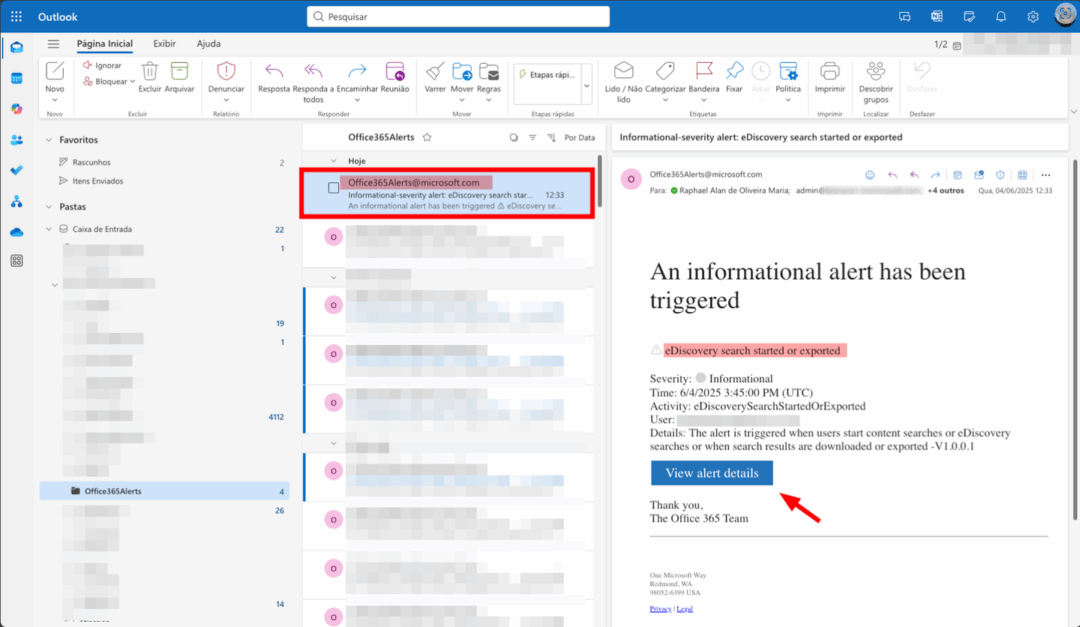Select the Office365Alerts folder in Pastas
Screen dimensions: 1080x627
165,491
